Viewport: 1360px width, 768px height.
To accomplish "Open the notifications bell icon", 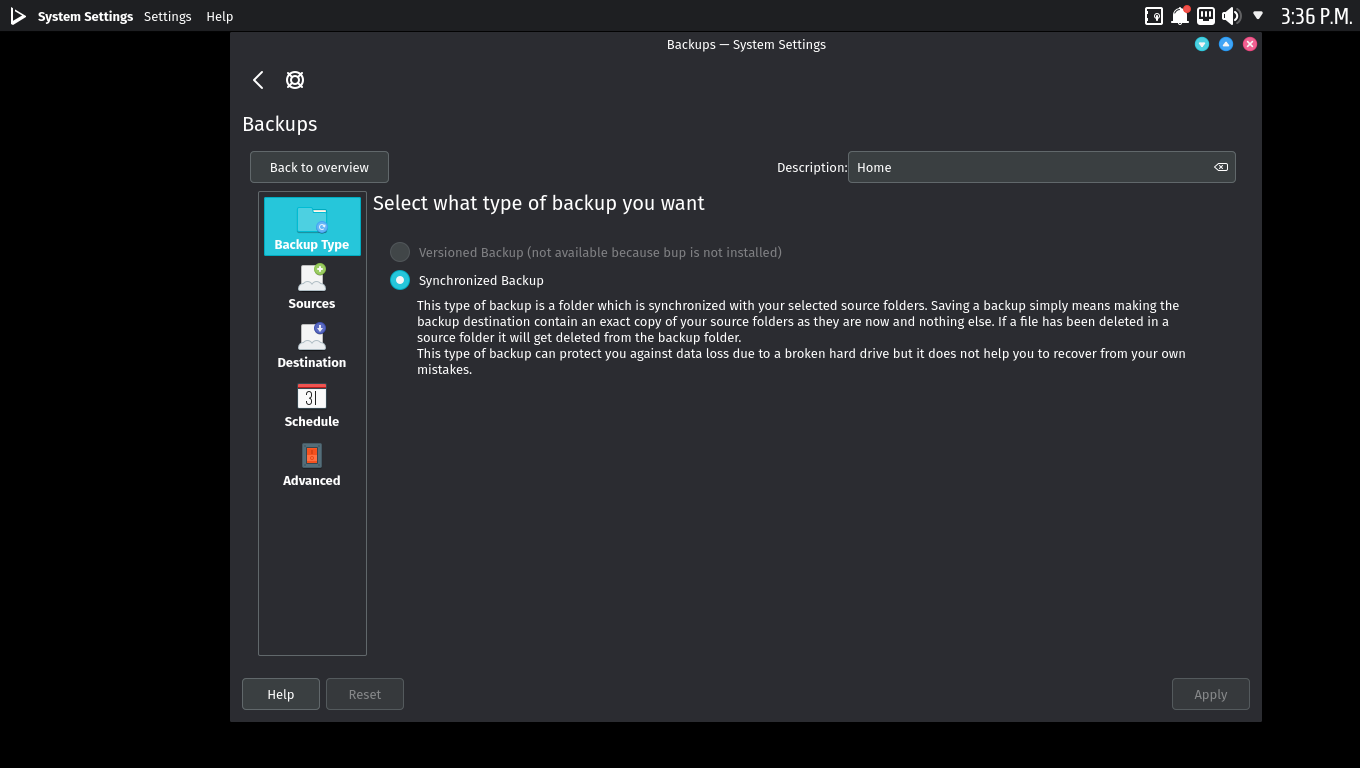I will click(1180, 16).
